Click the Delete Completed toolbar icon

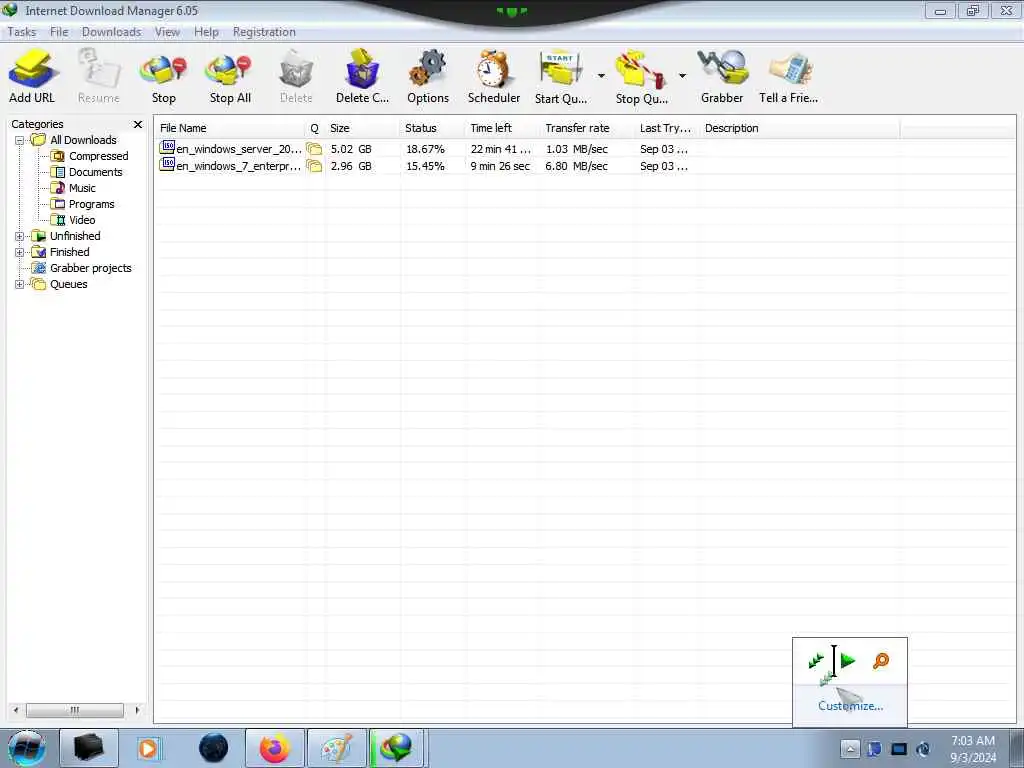click(362, 69)
